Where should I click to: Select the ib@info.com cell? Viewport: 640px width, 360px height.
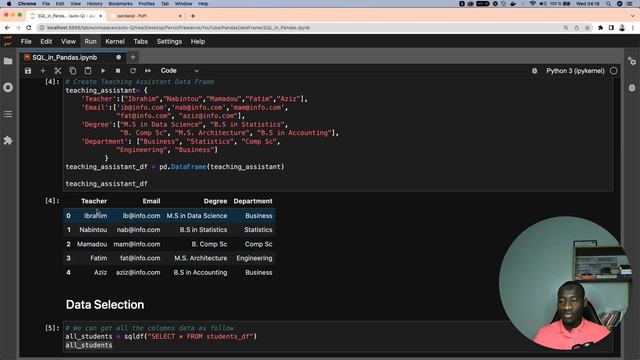tap(141, 216)
